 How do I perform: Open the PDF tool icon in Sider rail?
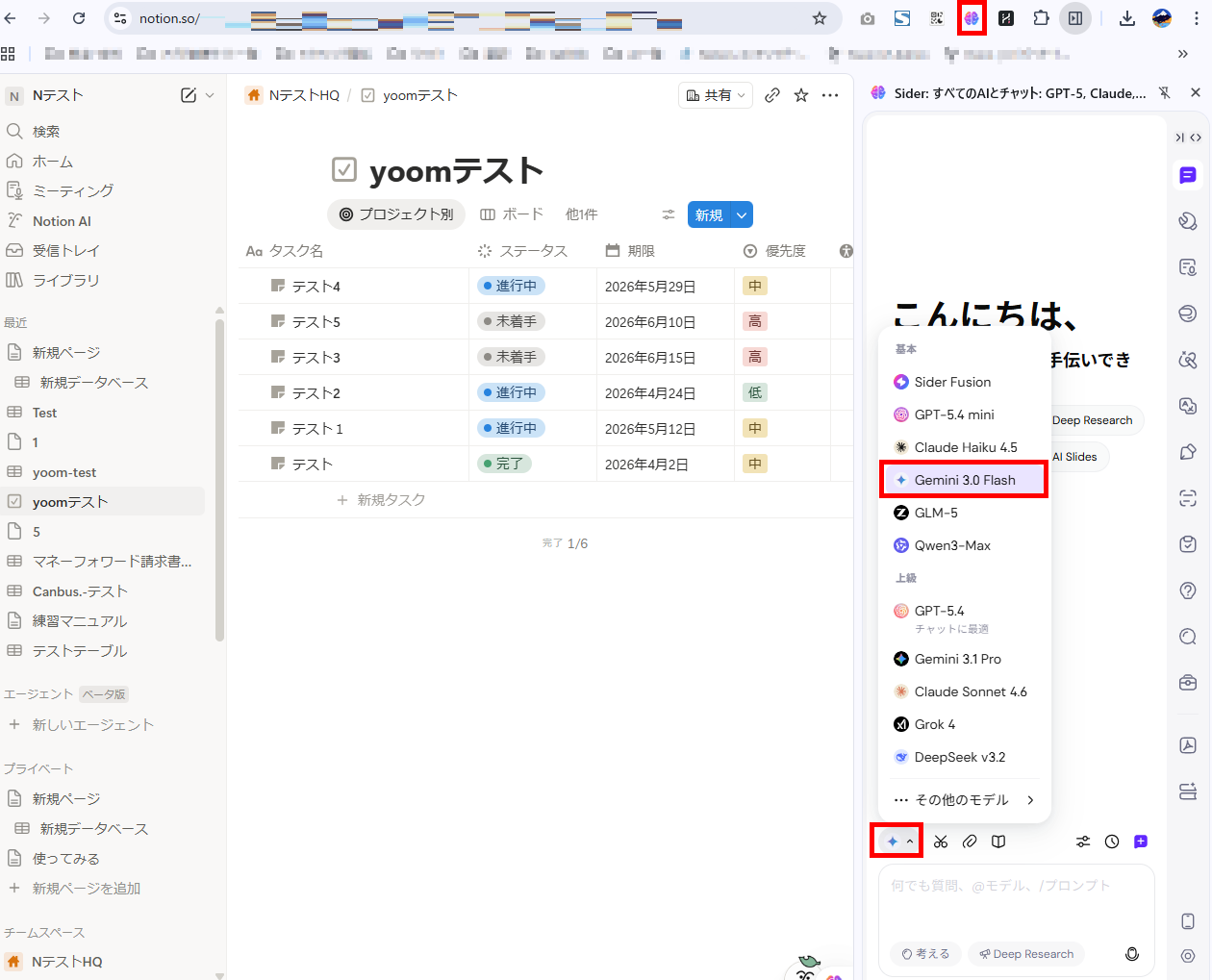(1188, 745)
